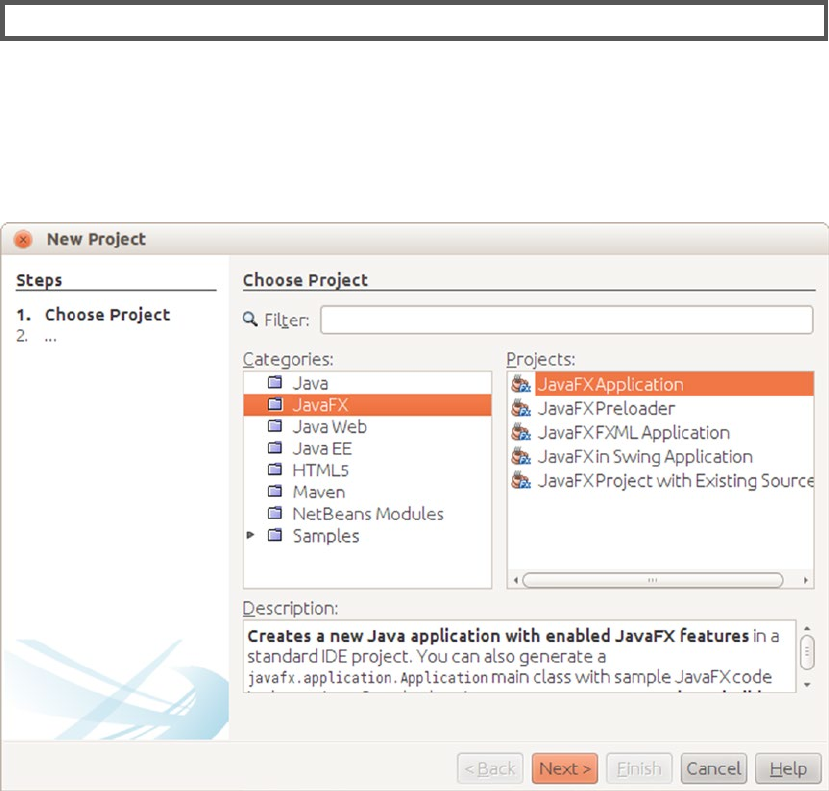829x791 pixels.
Task: Click the Maven folder icon
Action: point(275,491)
